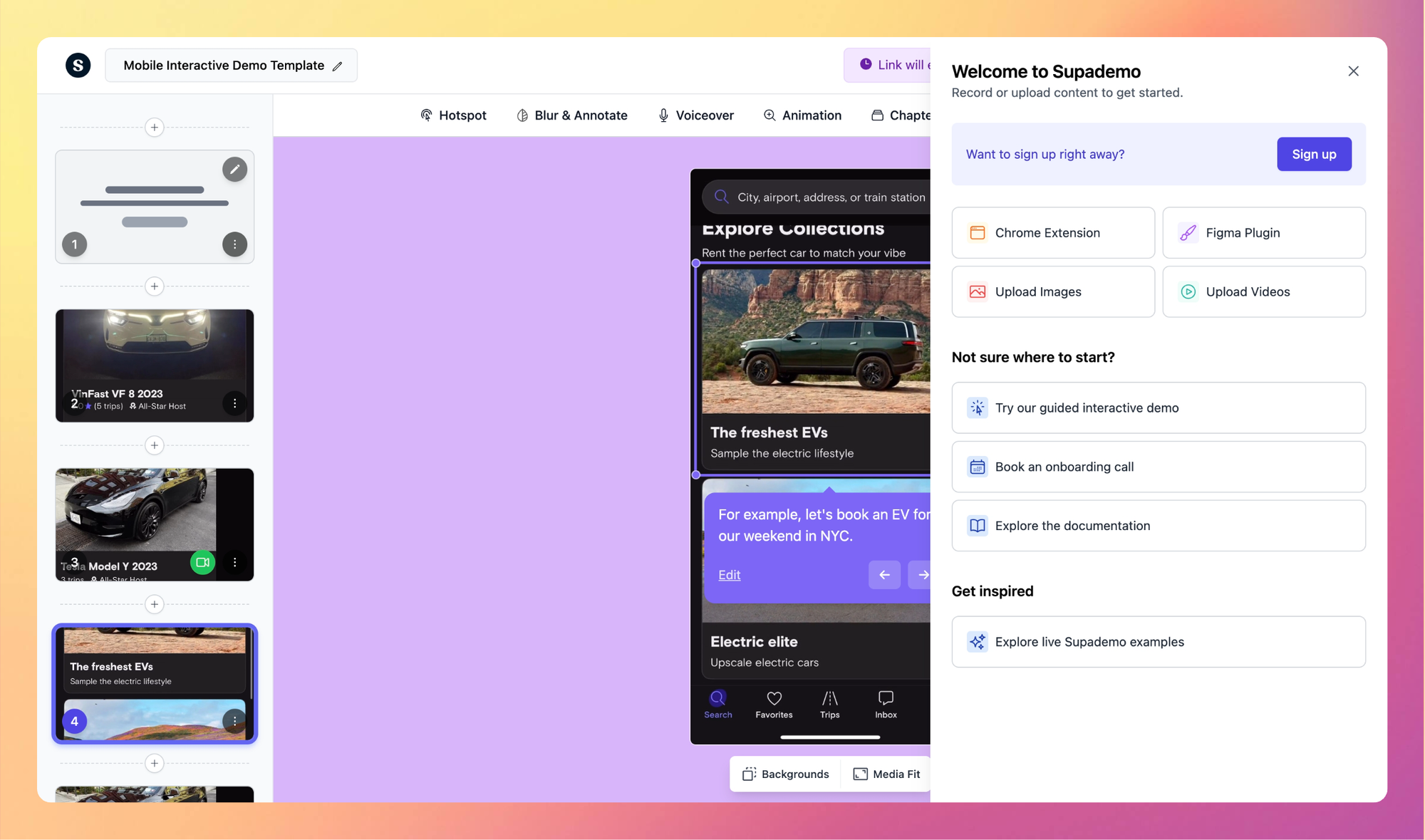1425x840 pixels.
Task: Choose Upload Videos option
Action: coord(1264,291)
